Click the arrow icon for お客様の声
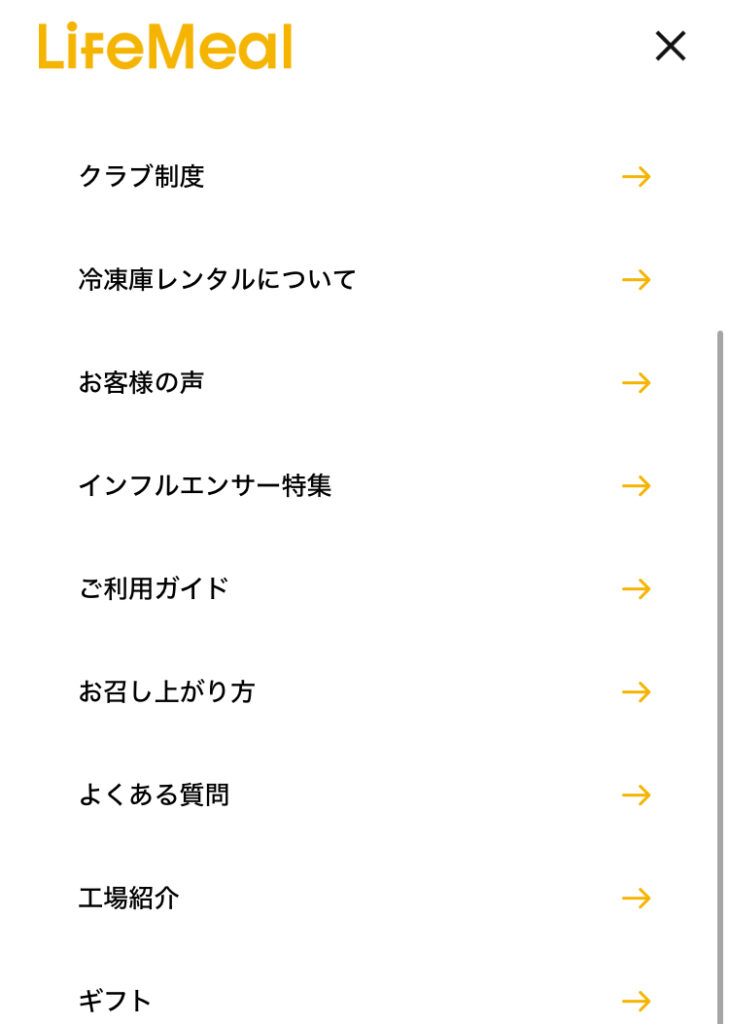Image resolution: width=729 pixels, height=1024 pixels. click(x=636, y=383)
